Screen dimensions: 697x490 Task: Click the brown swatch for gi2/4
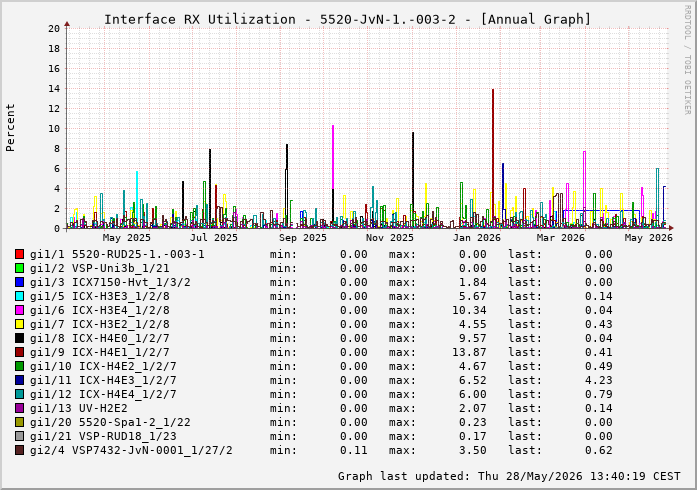(x=19, y=450)
